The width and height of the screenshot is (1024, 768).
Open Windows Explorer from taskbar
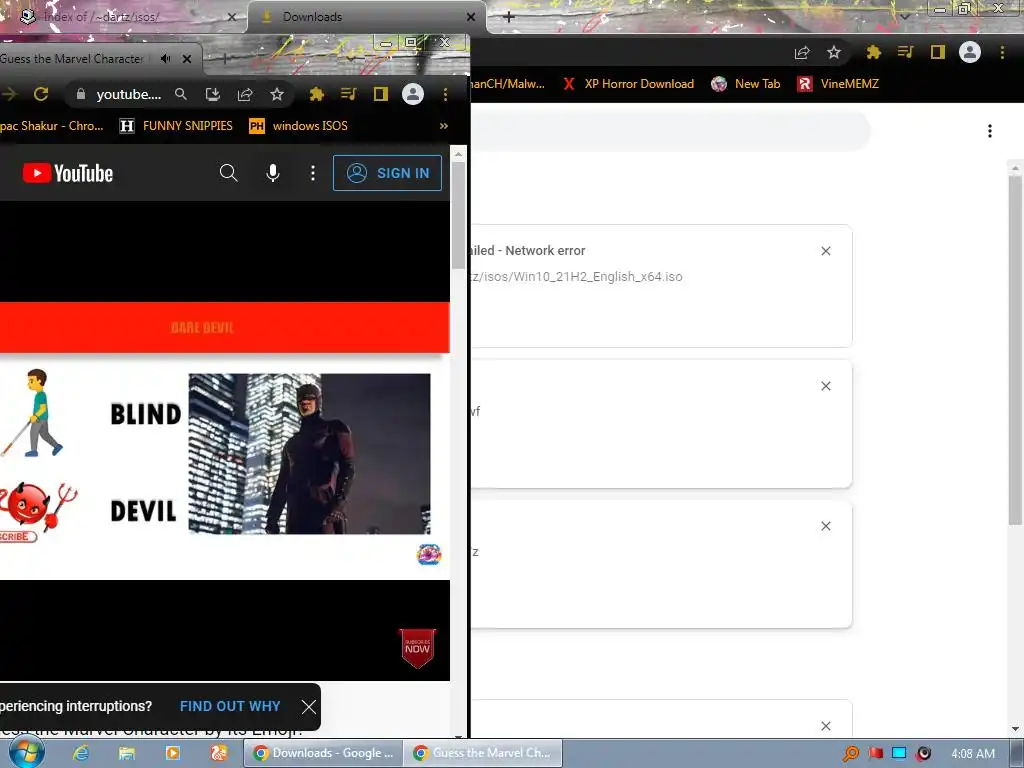pos(127,754)
